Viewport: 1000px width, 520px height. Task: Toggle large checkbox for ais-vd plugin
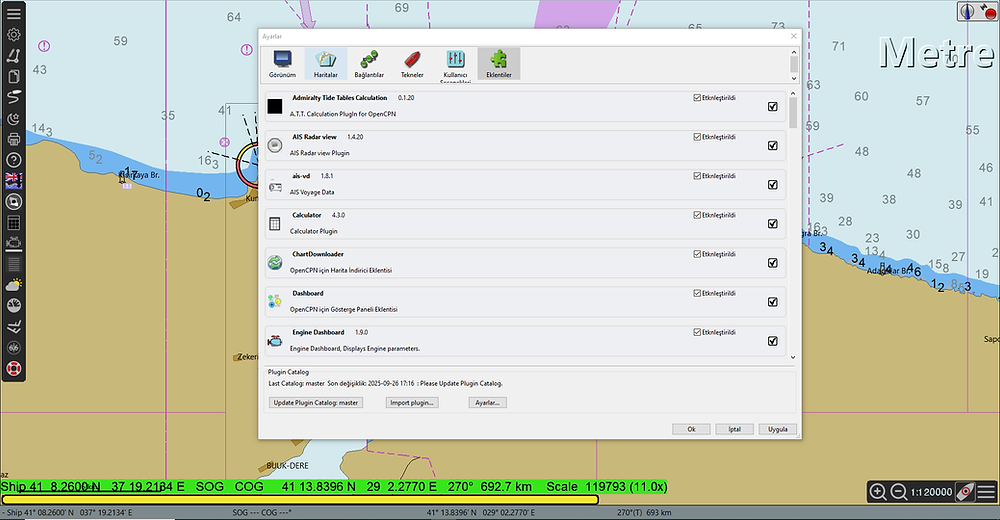tap(773, 184)
